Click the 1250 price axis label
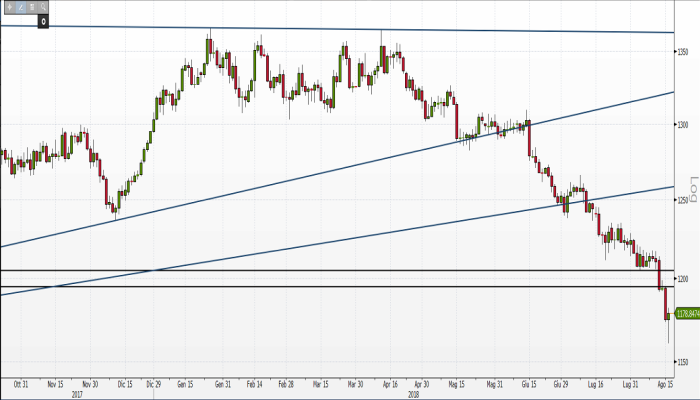Screen dimensions: 700x400 (x=685, y=201)
